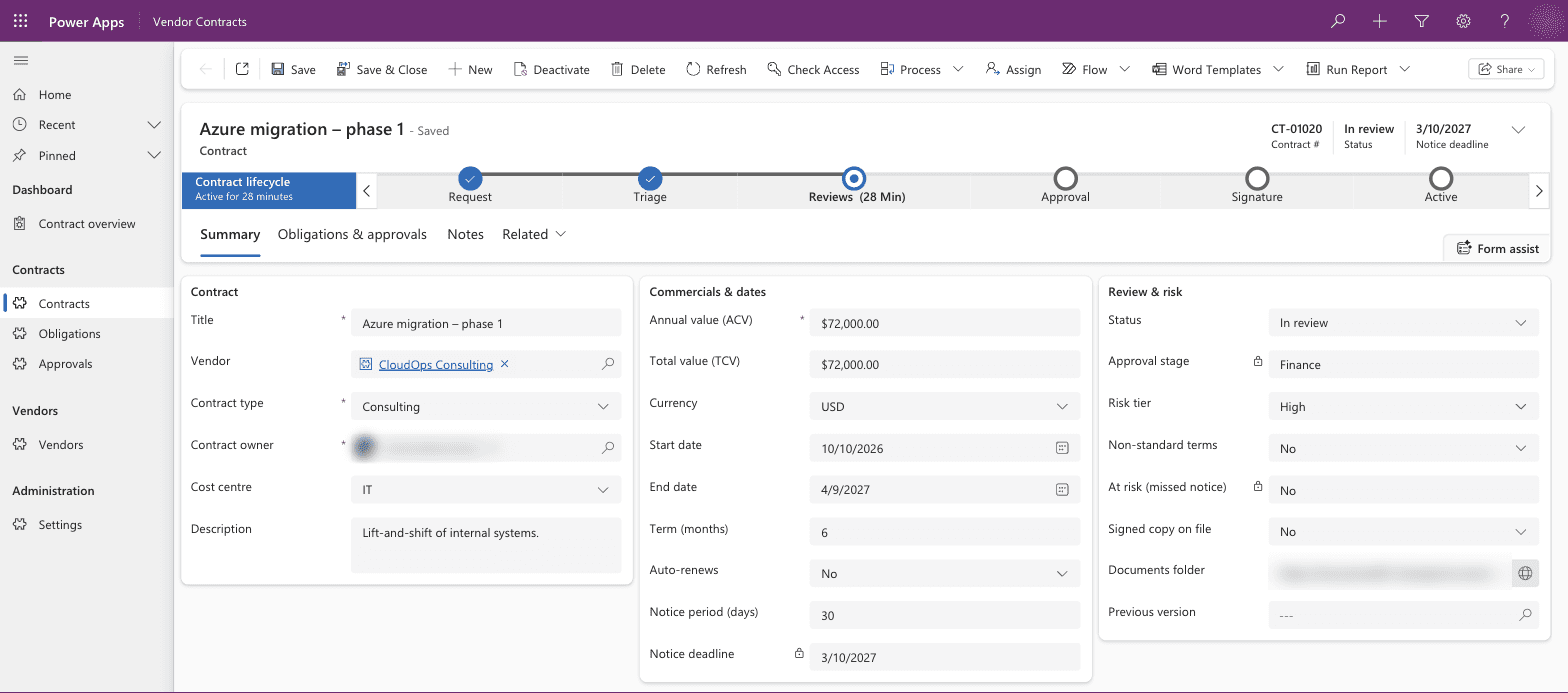The height and width of the screenshot is (693, 1568).
Task: Open the CloudOps Consulting vendor link
Action: 435,365
